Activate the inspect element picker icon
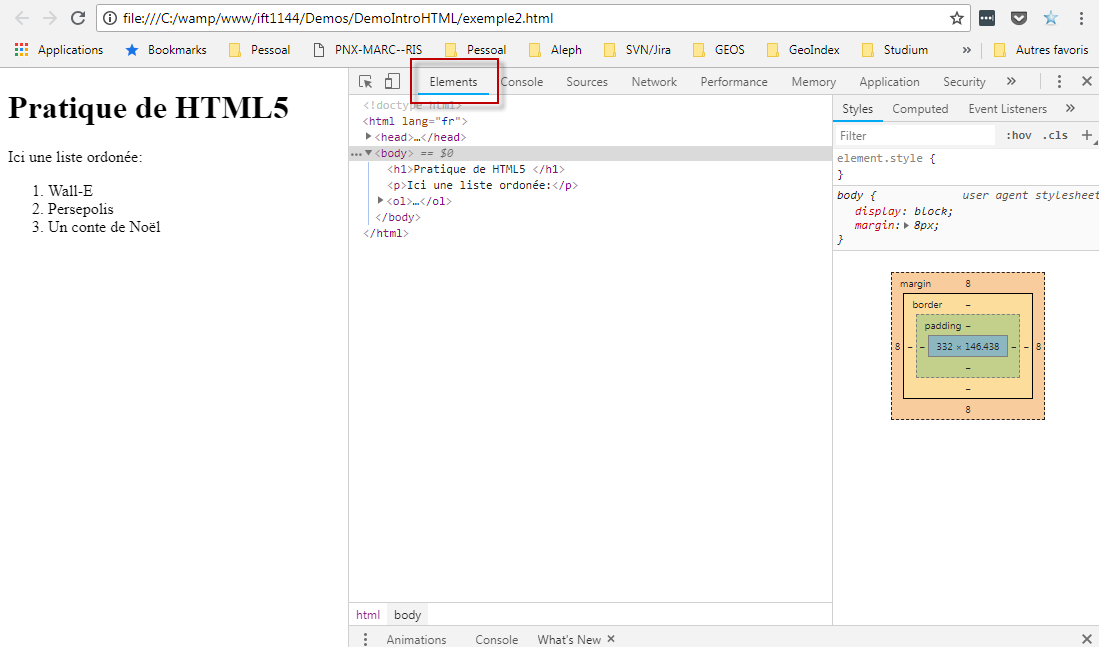The height and width of the screenshot is (647, 1099). (365, 81)
